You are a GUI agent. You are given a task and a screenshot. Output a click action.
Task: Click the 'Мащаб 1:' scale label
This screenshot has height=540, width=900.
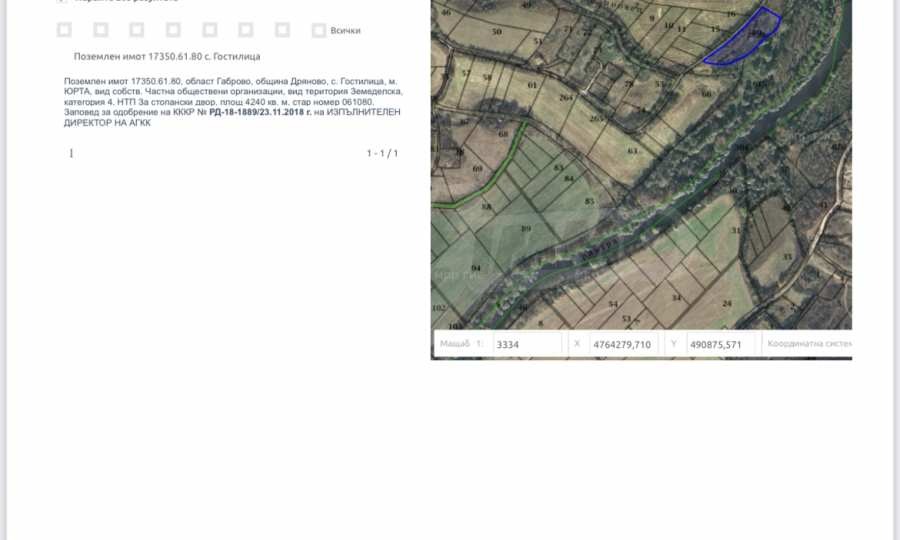pos(461,345)
